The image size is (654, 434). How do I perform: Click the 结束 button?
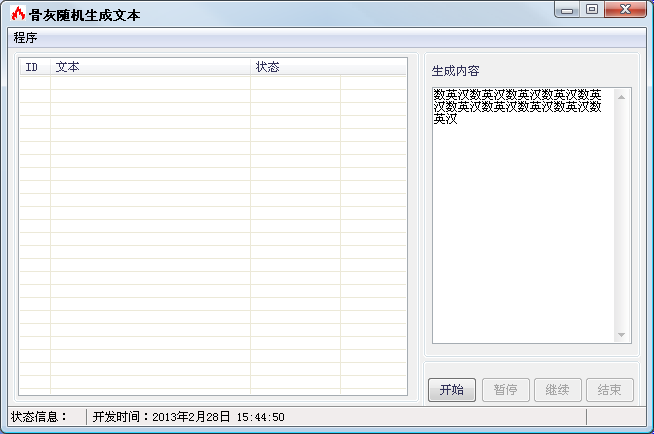pyautogui.click(x=610, y=390)
